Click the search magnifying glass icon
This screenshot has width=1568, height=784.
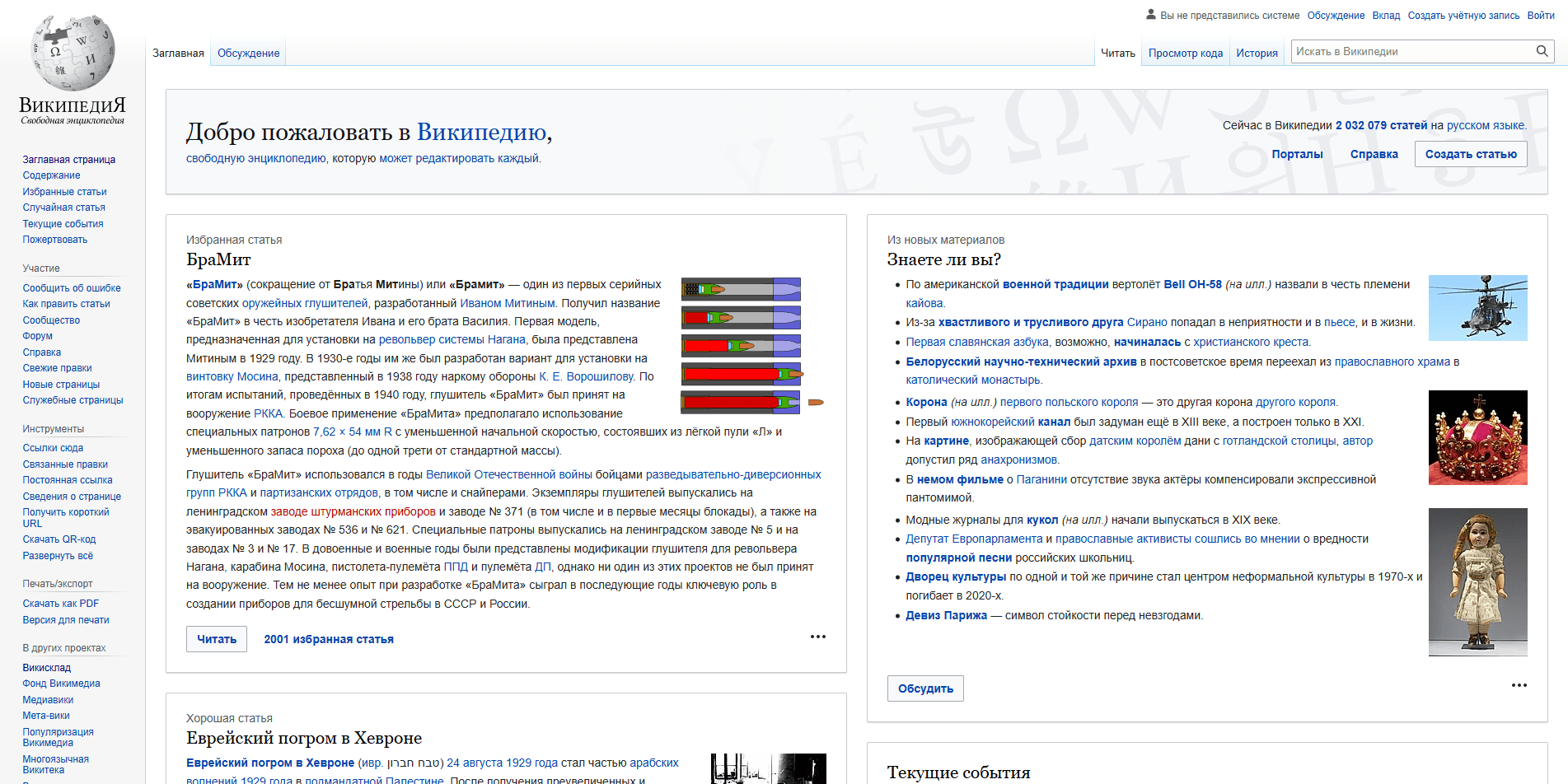1542,51
